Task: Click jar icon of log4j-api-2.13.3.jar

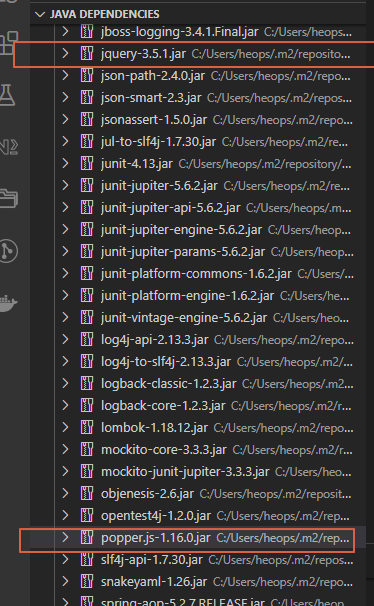Action: point(87,339)
